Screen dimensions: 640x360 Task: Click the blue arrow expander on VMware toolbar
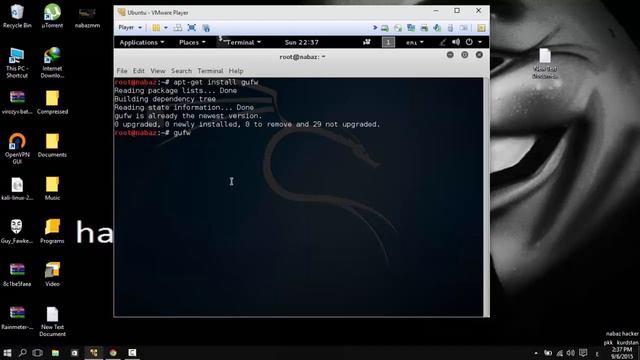[375, 28]
